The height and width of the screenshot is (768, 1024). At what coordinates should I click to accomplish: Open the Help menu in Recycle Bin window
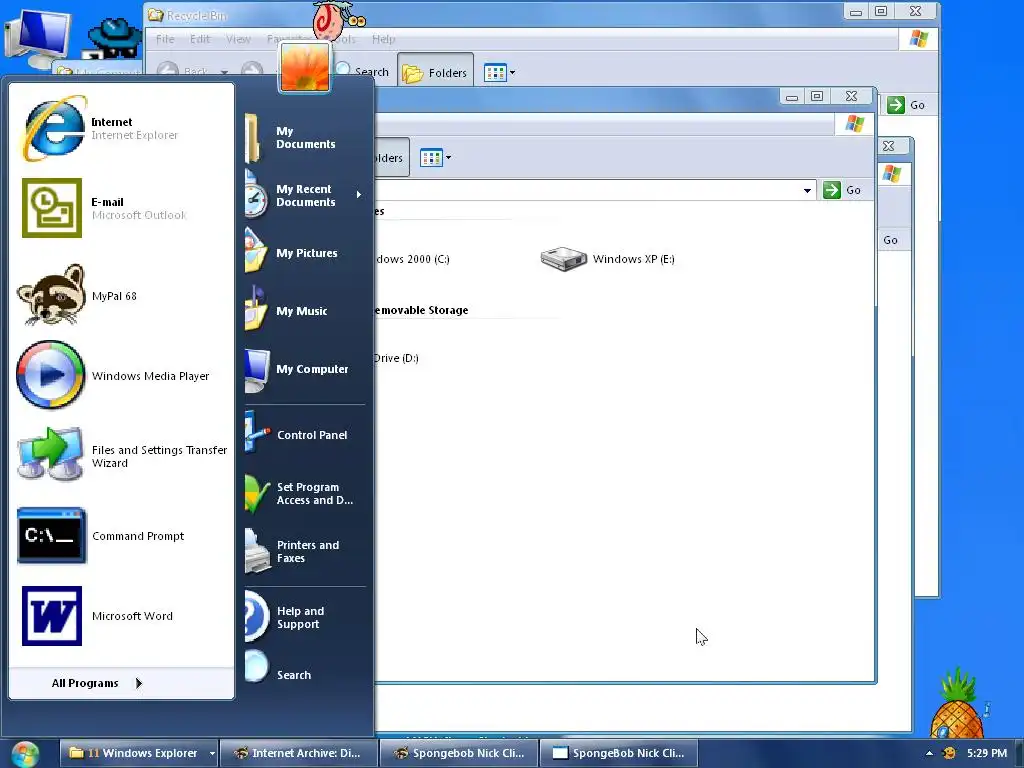pyautogui.click(x=384, y=39)
